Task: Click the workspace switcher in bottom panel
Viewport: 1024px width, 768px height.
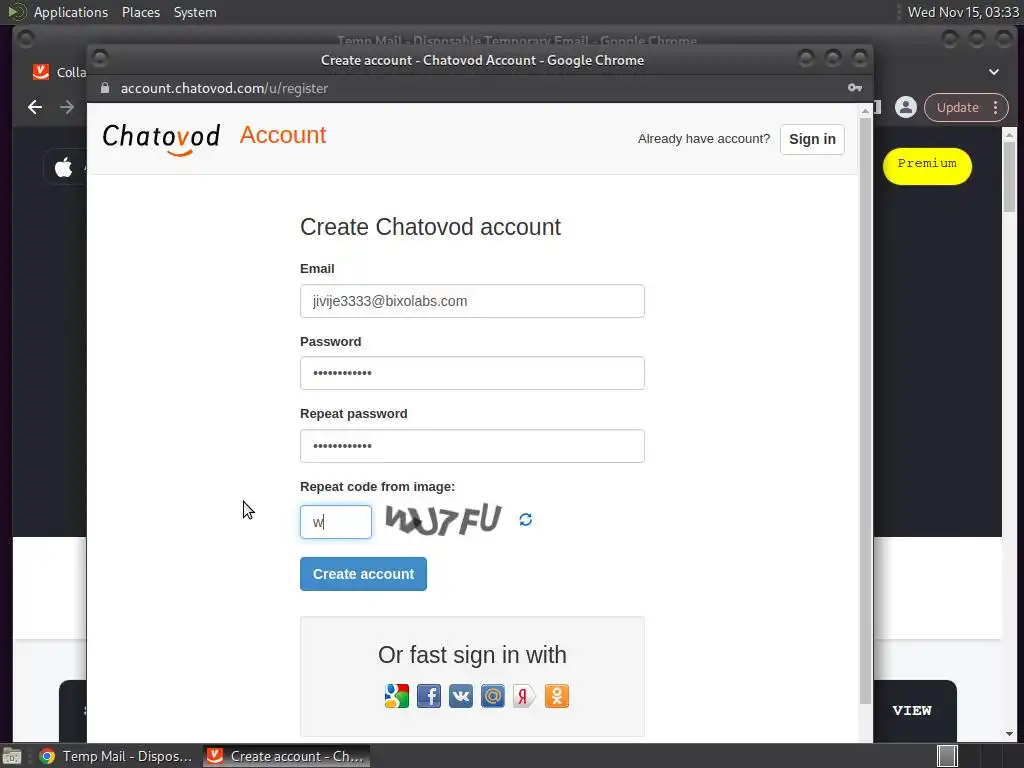Action: (948, 756)
